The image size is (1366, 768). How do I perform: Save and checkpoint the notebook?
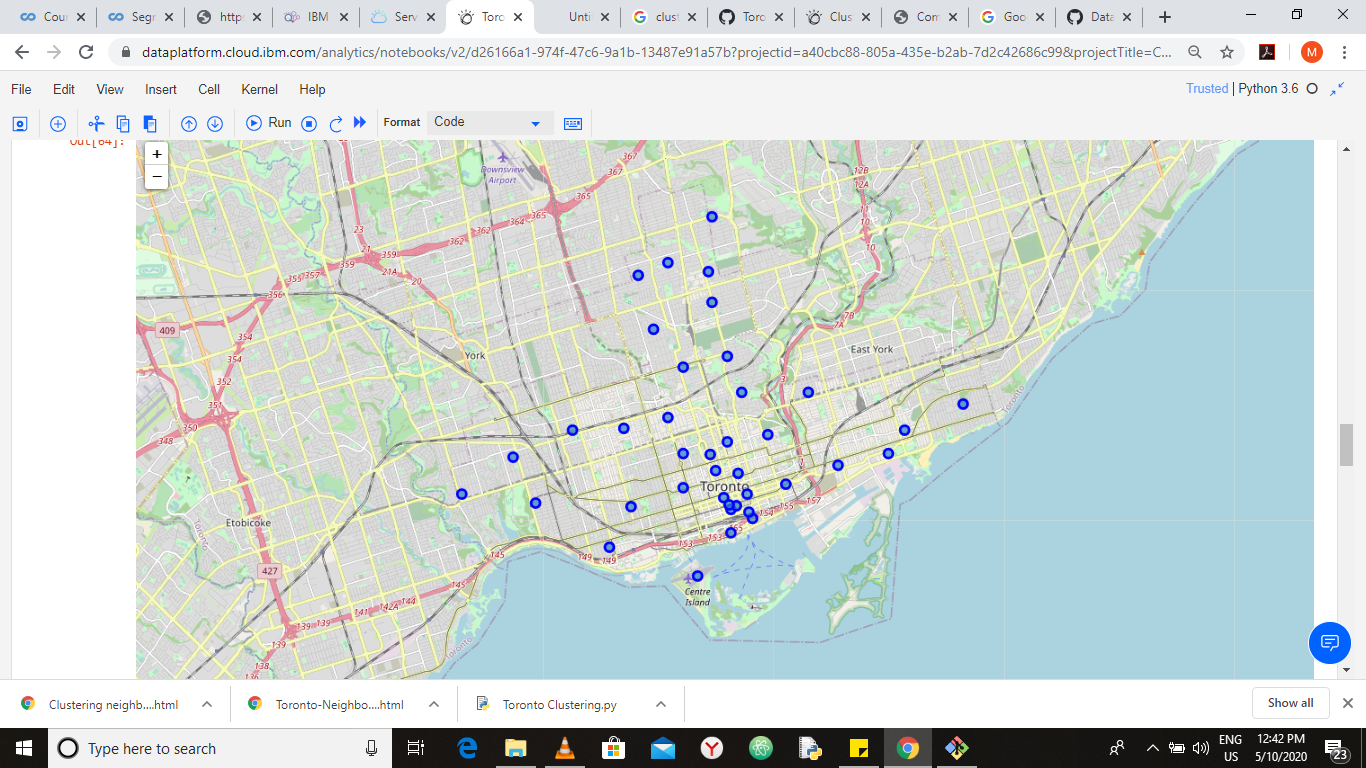[21, 122]
